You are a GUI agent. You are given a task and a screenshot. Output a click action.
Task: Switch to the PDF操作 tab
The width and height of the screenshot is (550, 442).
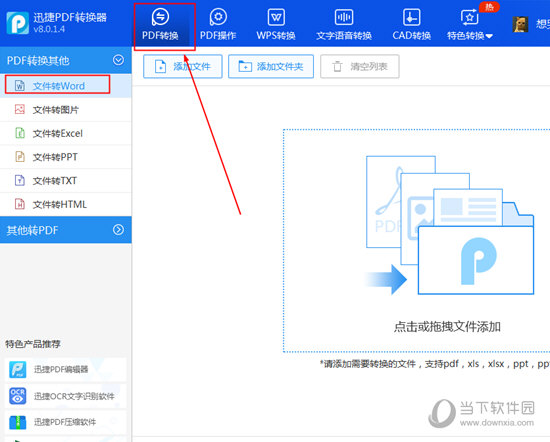click(218, 25)
